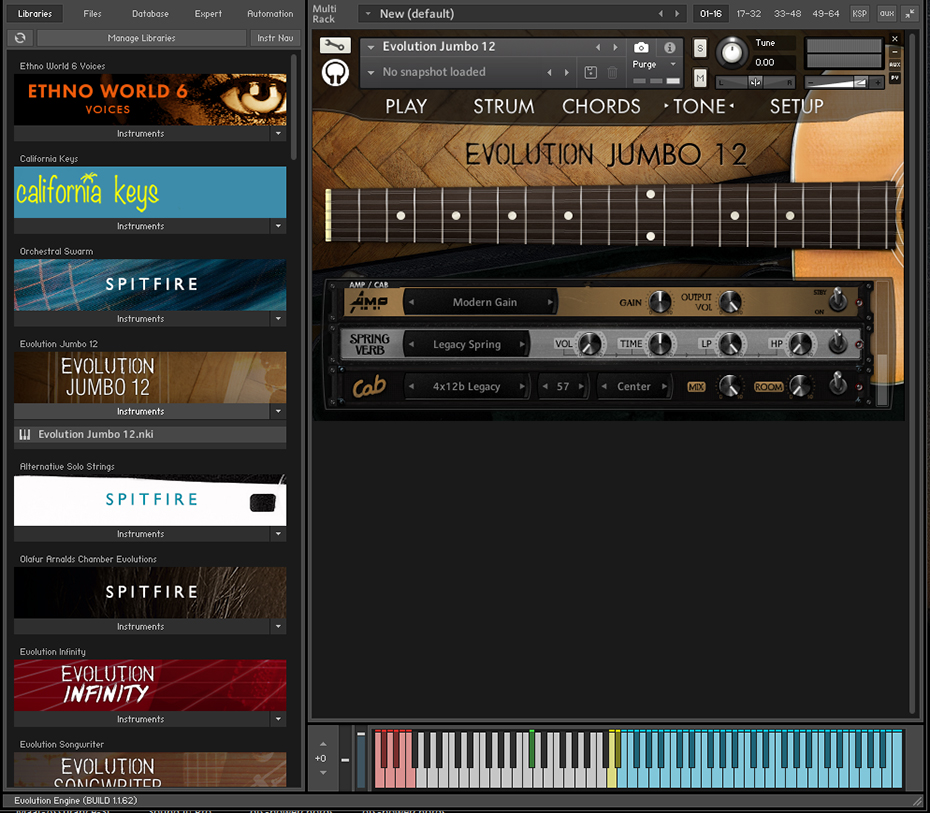Click the refresh libraries icon
Screen dimensions: 930x813
20,38
